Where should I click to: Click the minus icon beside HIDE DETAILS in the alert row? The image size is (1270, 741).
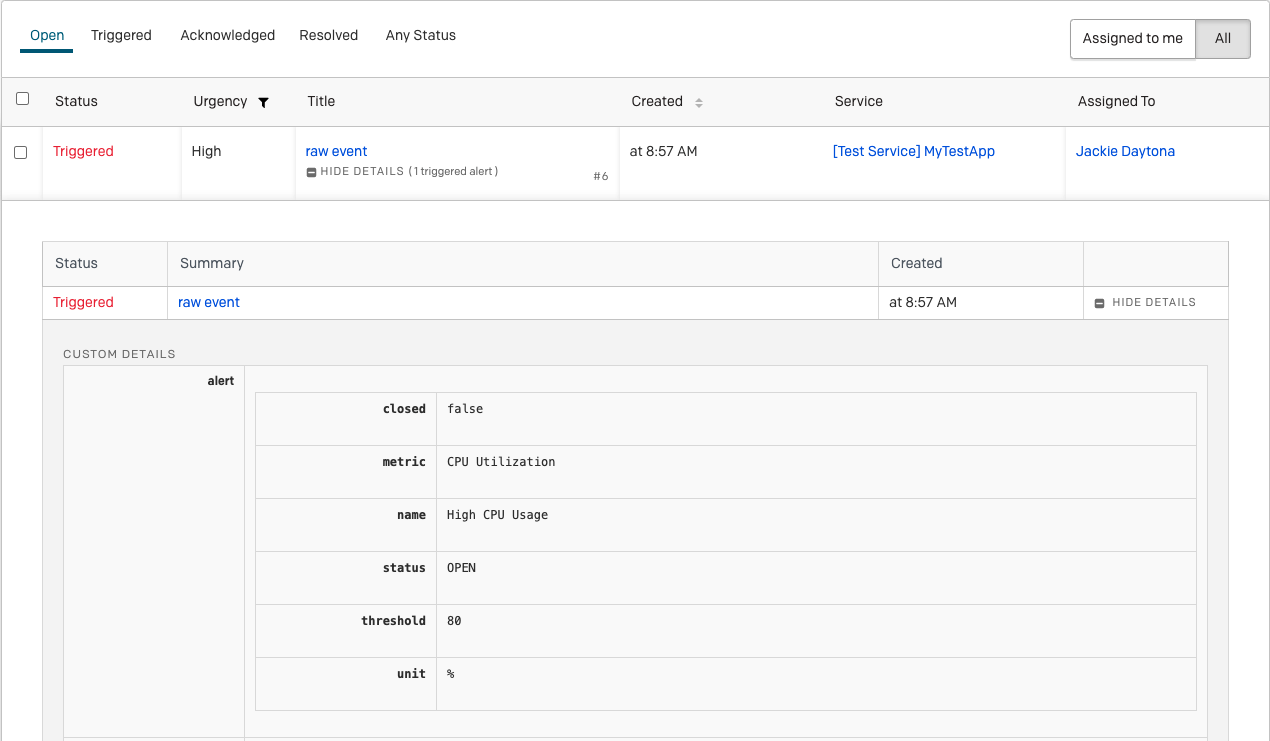click(x=1099, y=302)
